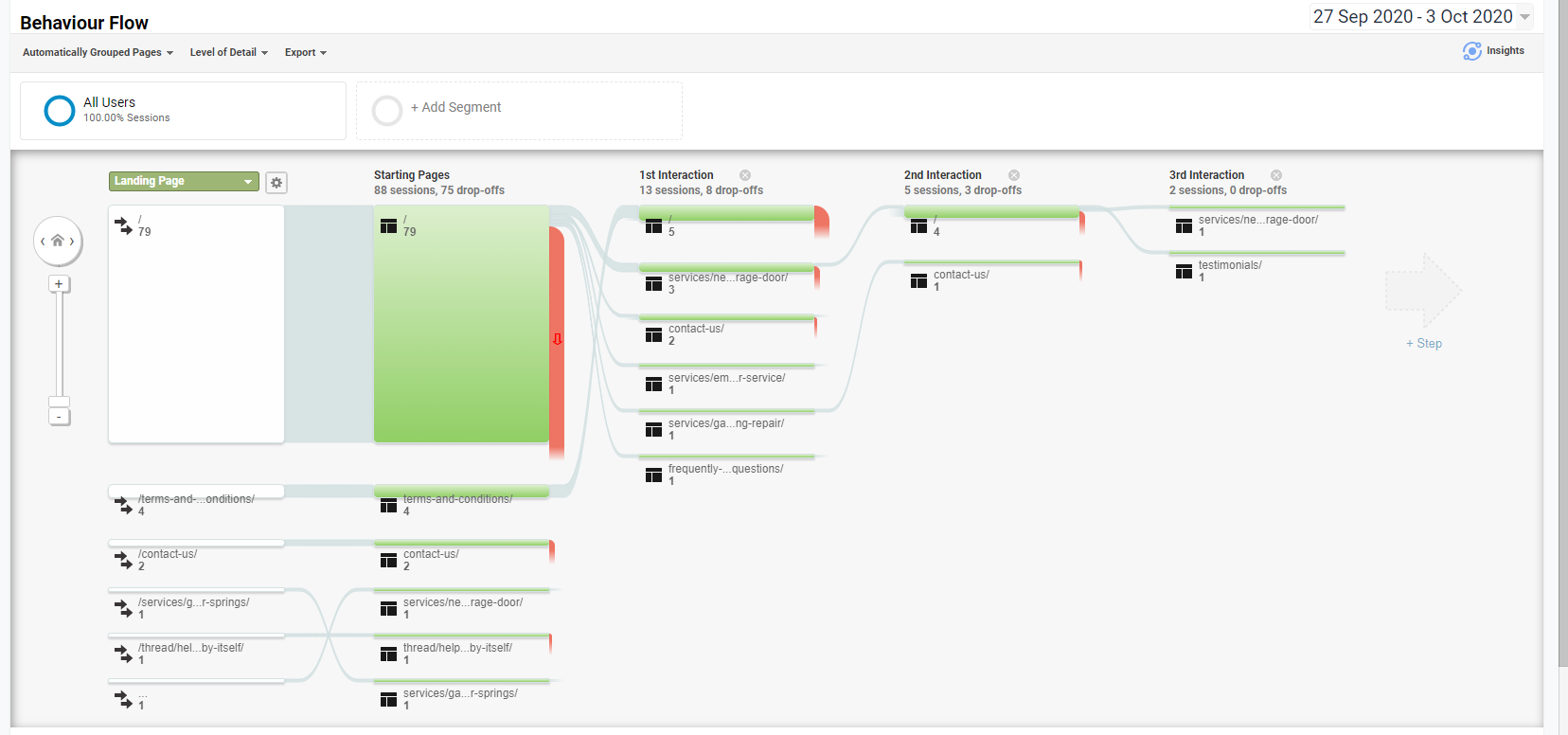
Task: Select the /terms-and-conditions/ landing page node
Action: click(x=196, y=501)
